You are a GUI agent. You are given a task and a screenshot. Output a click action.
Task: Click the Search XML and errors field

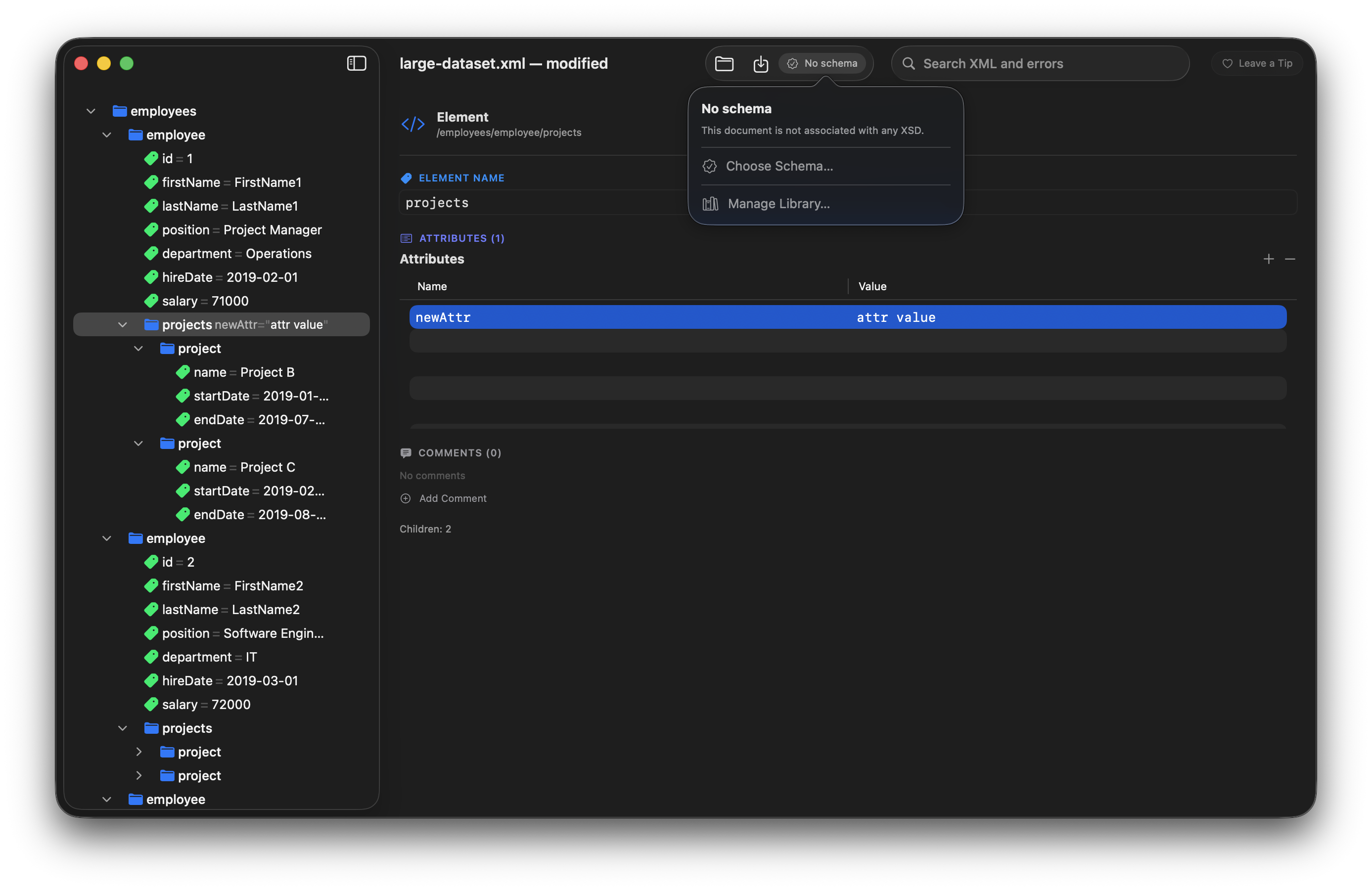1040,63
